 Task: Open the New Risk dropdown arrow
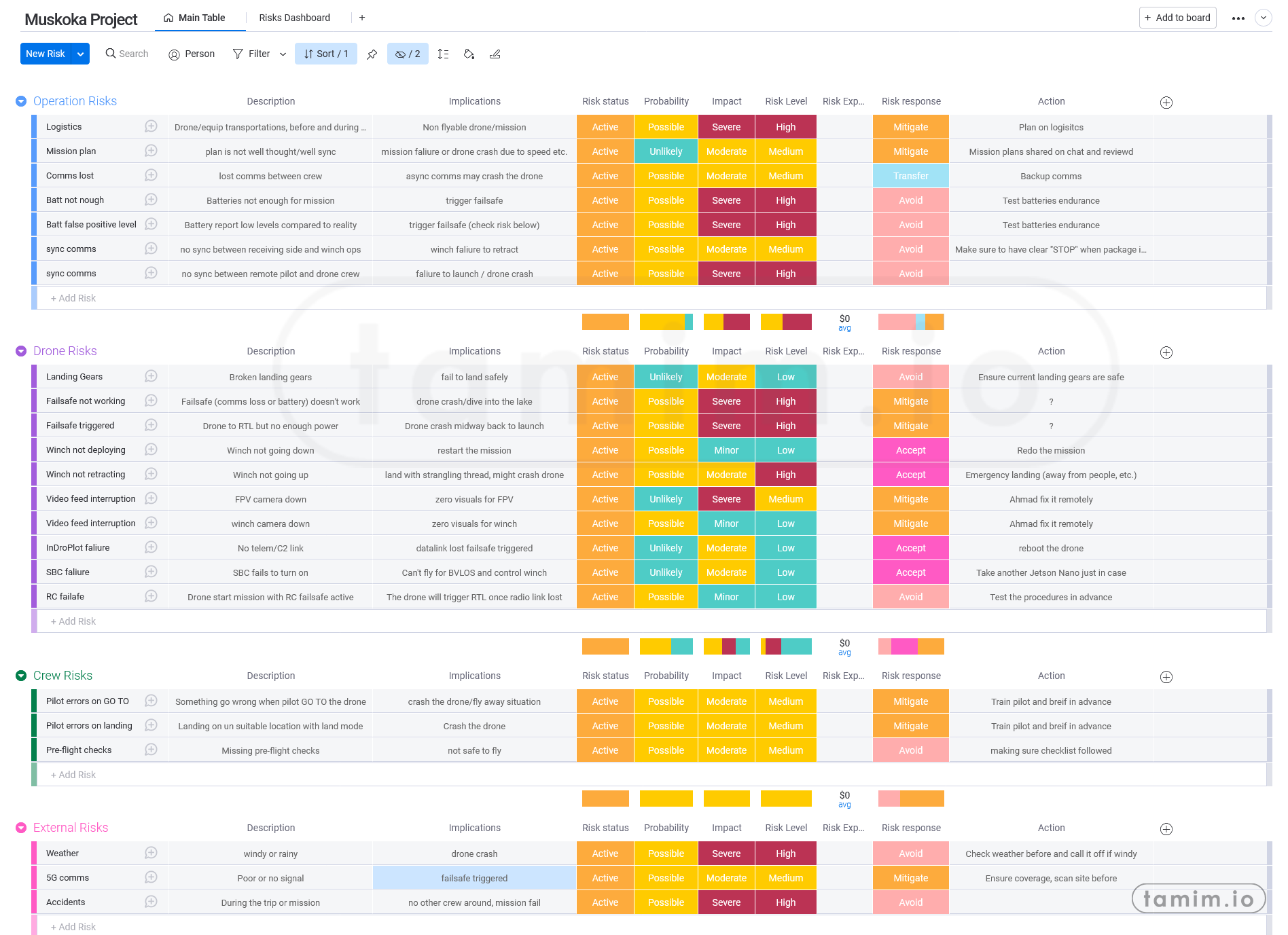(x=81, y=54)
